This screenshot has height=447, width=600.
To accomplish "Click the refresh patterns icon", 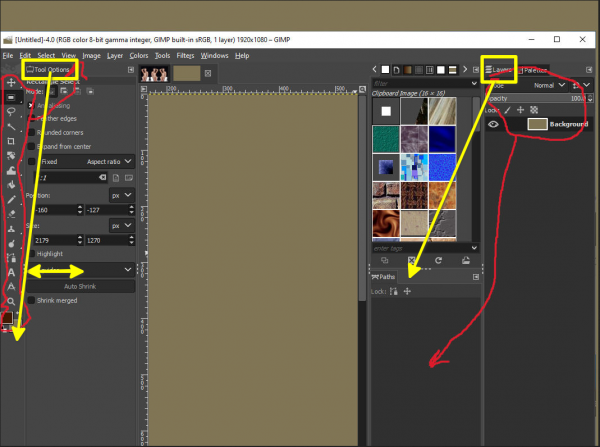I will tap(439, 260).
